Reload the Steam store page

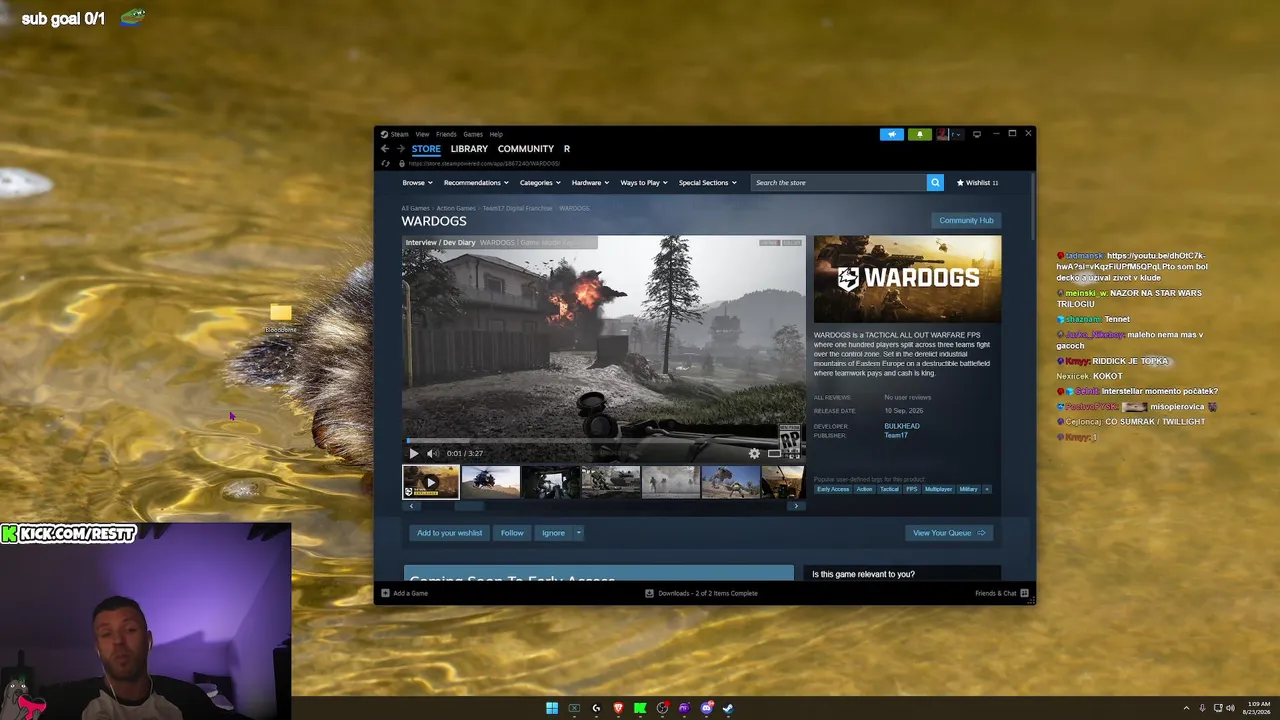pos(385,163)
